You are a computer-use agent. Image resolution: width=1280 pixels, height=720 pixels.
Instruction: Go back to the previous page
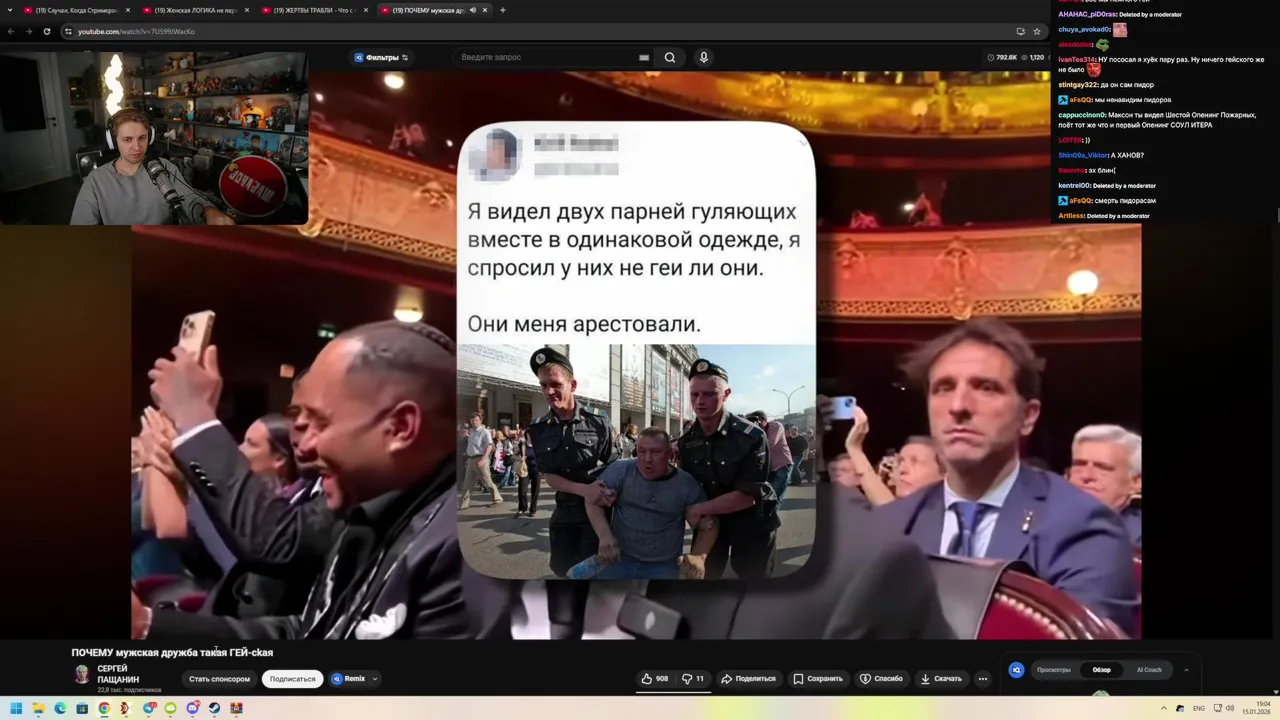coord(11,31)
